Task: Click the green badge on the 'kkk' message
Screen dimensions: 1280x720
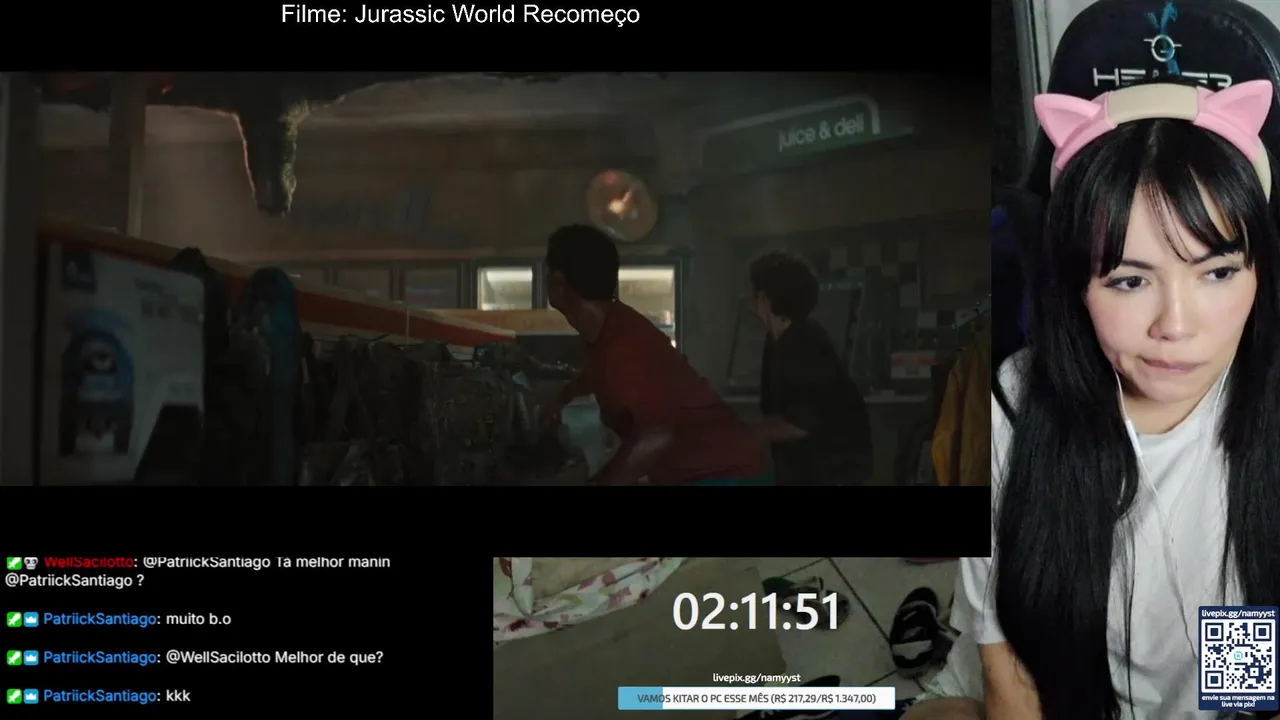Action: point(13,695)
